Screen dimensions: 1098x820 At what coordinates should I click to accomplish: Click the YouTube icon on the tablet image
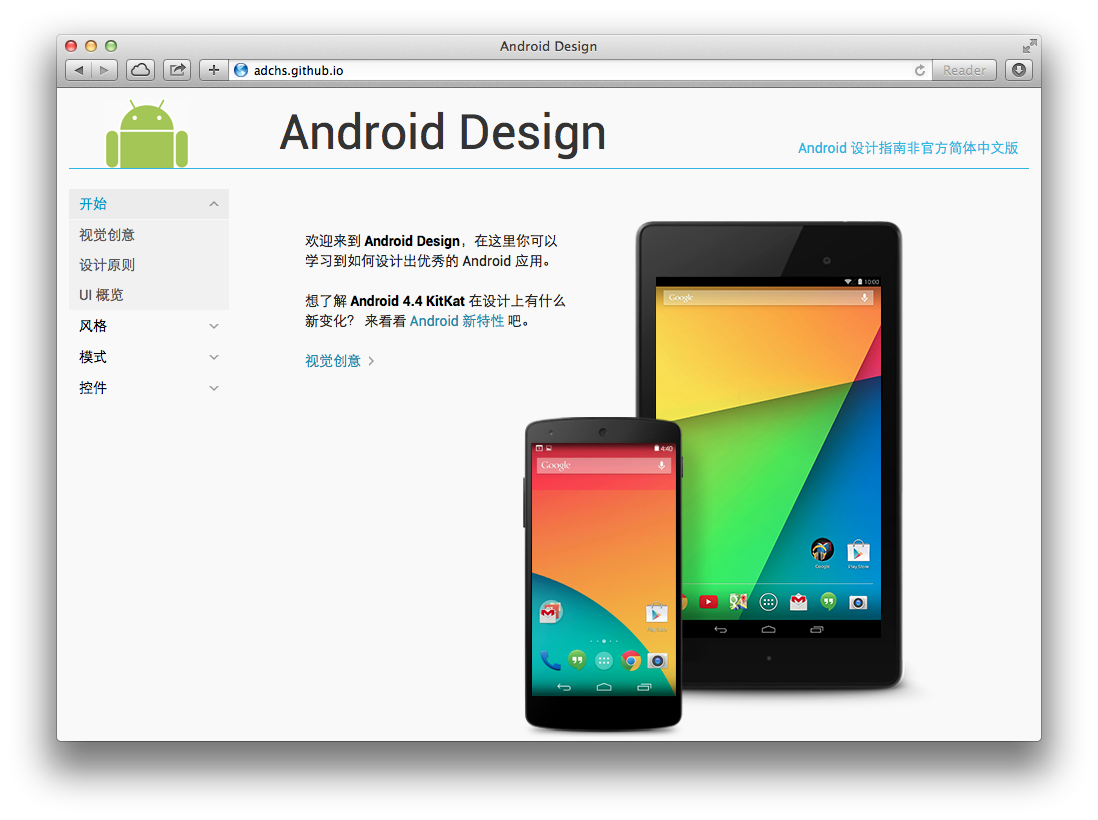(x=708, y=602)
